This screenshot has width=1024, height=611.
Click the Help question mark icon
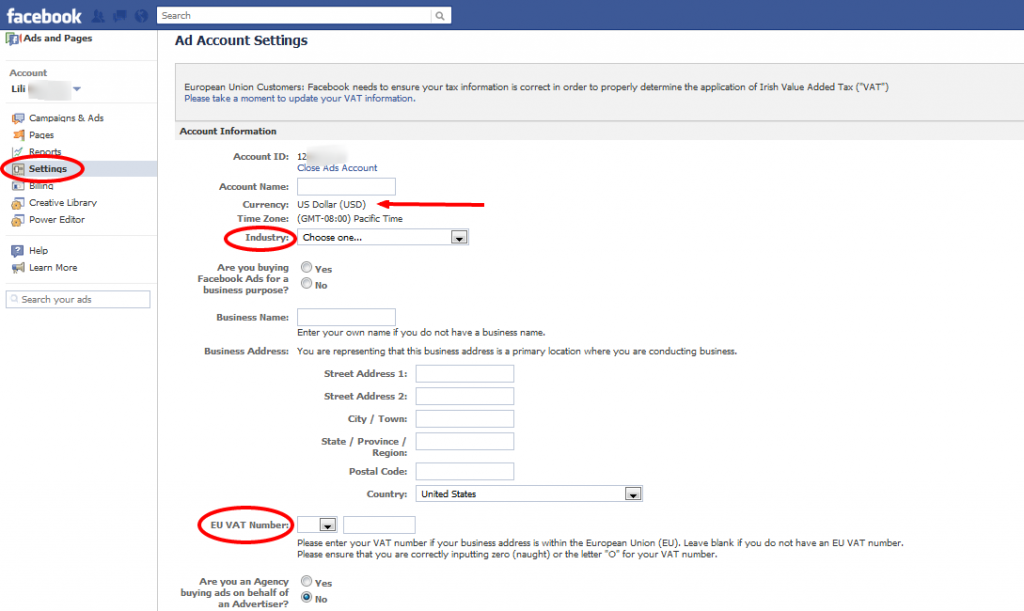click(18, 251)
